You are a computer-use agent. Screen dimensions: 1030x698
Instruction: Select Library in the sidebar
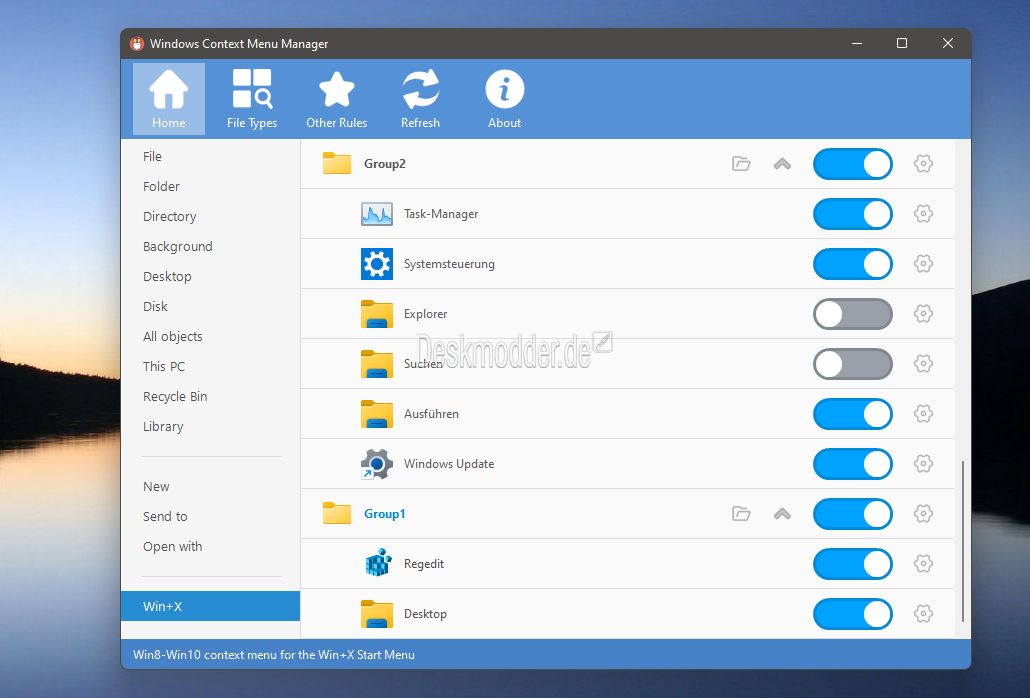coord(211,427)
